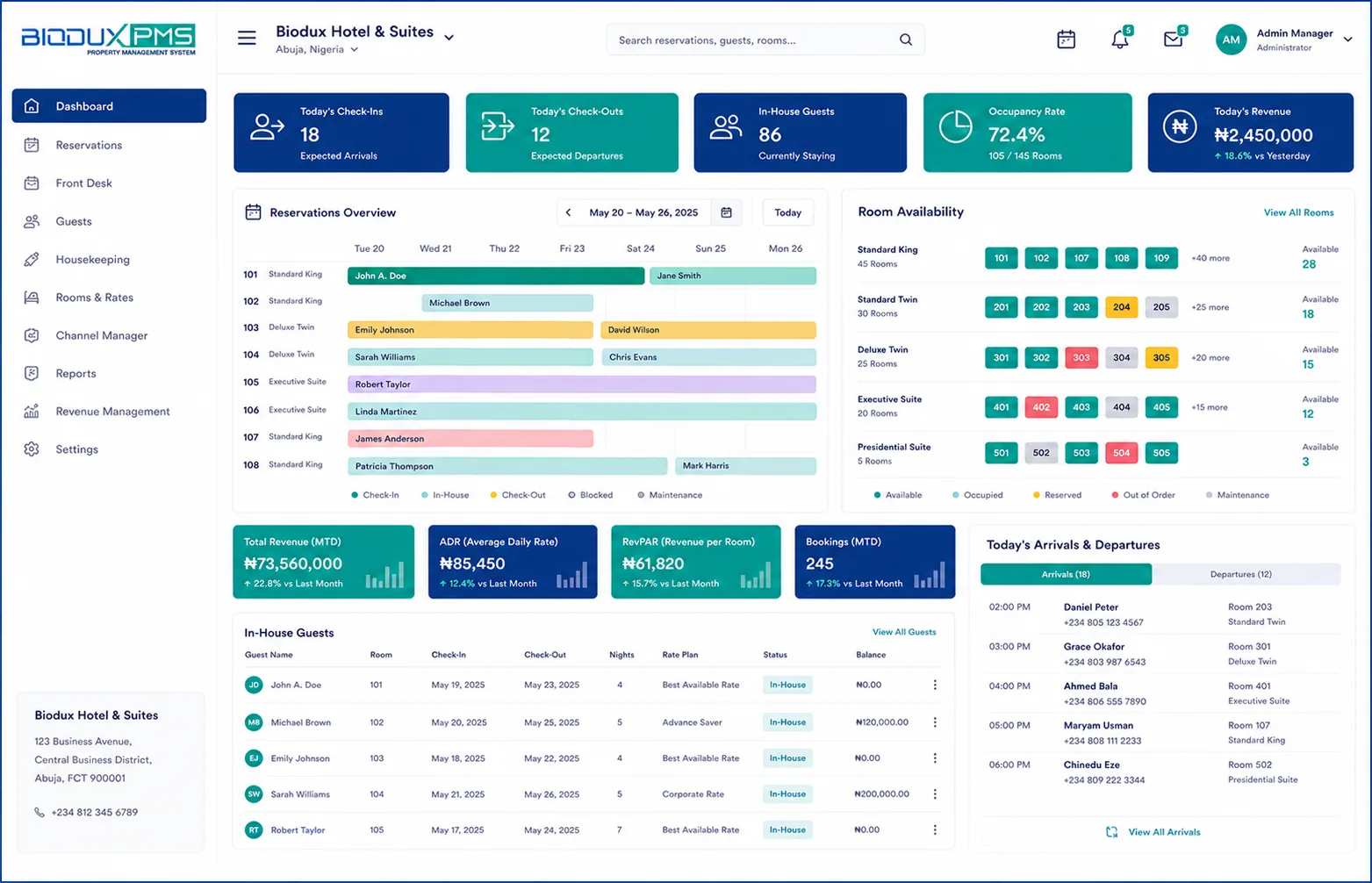Click the Today's Check-Ins card icon
Image resolution: width=1372 pixels, height=883 pixels.
(267, 126)
